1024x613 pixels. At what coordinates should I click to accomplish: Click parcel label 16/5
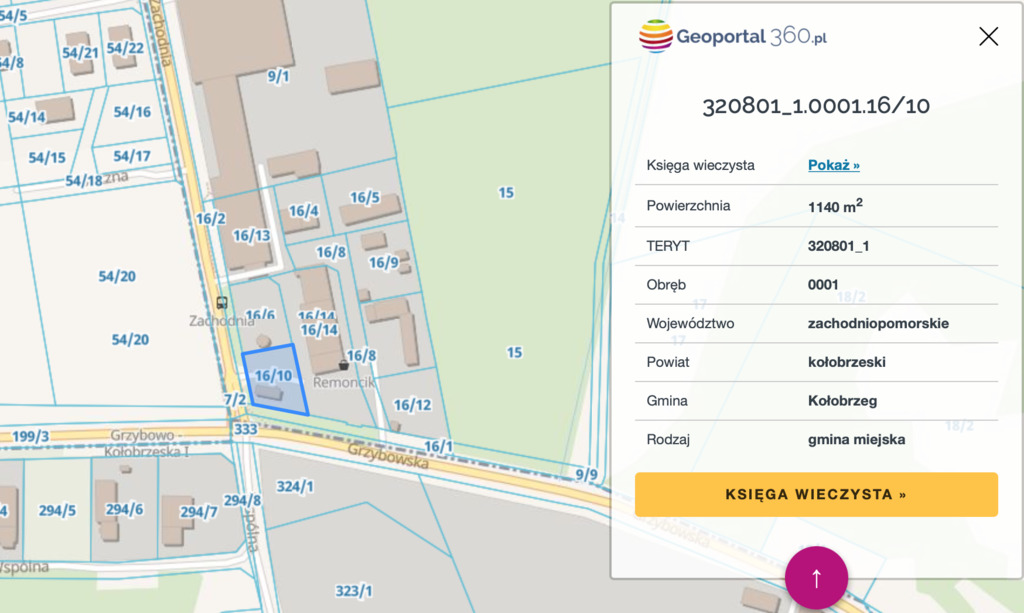[x=364, y=198]
